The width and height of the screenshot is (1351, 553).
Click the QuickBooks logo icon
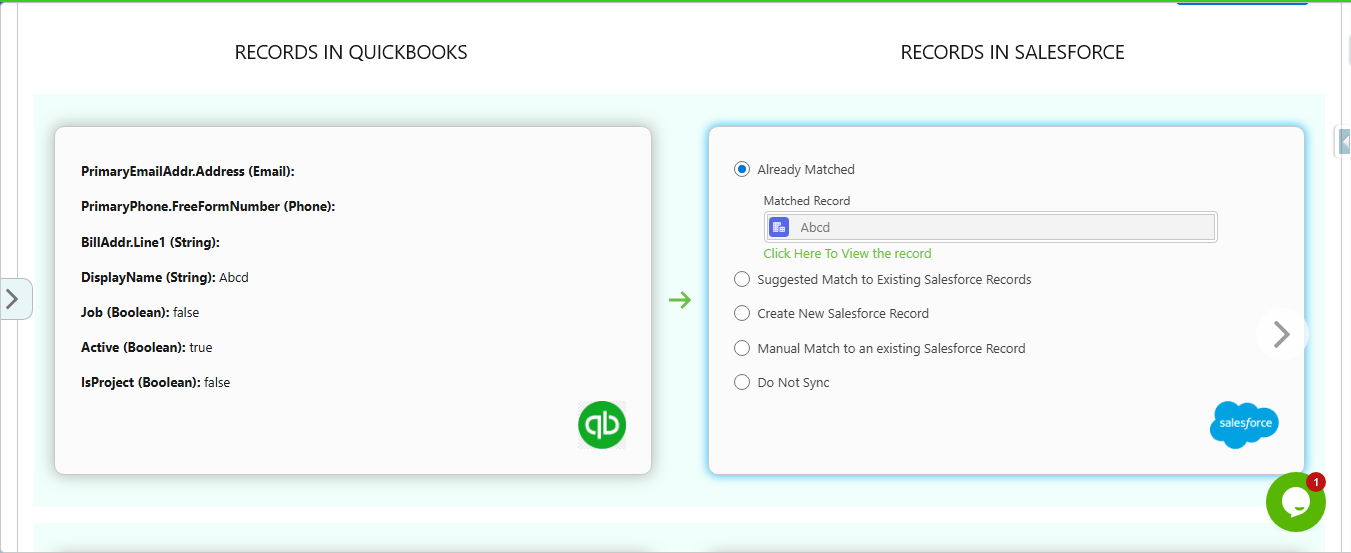pos(602,424)
